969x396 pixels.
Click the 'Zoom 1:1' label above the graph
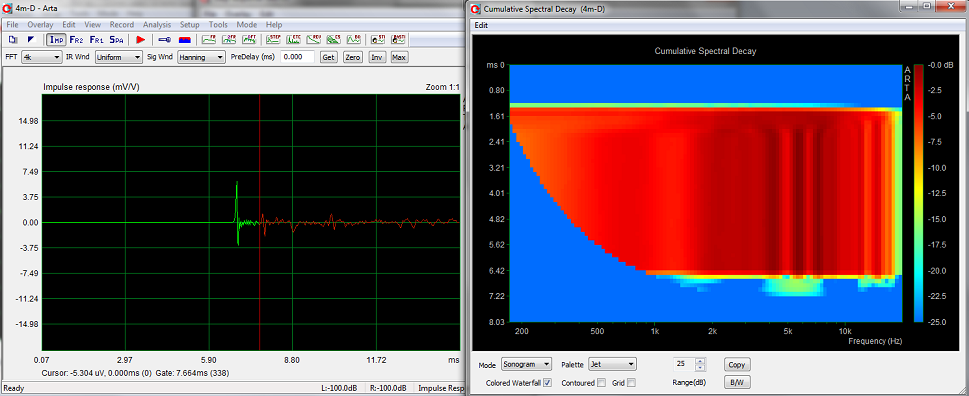click(442, 88)
